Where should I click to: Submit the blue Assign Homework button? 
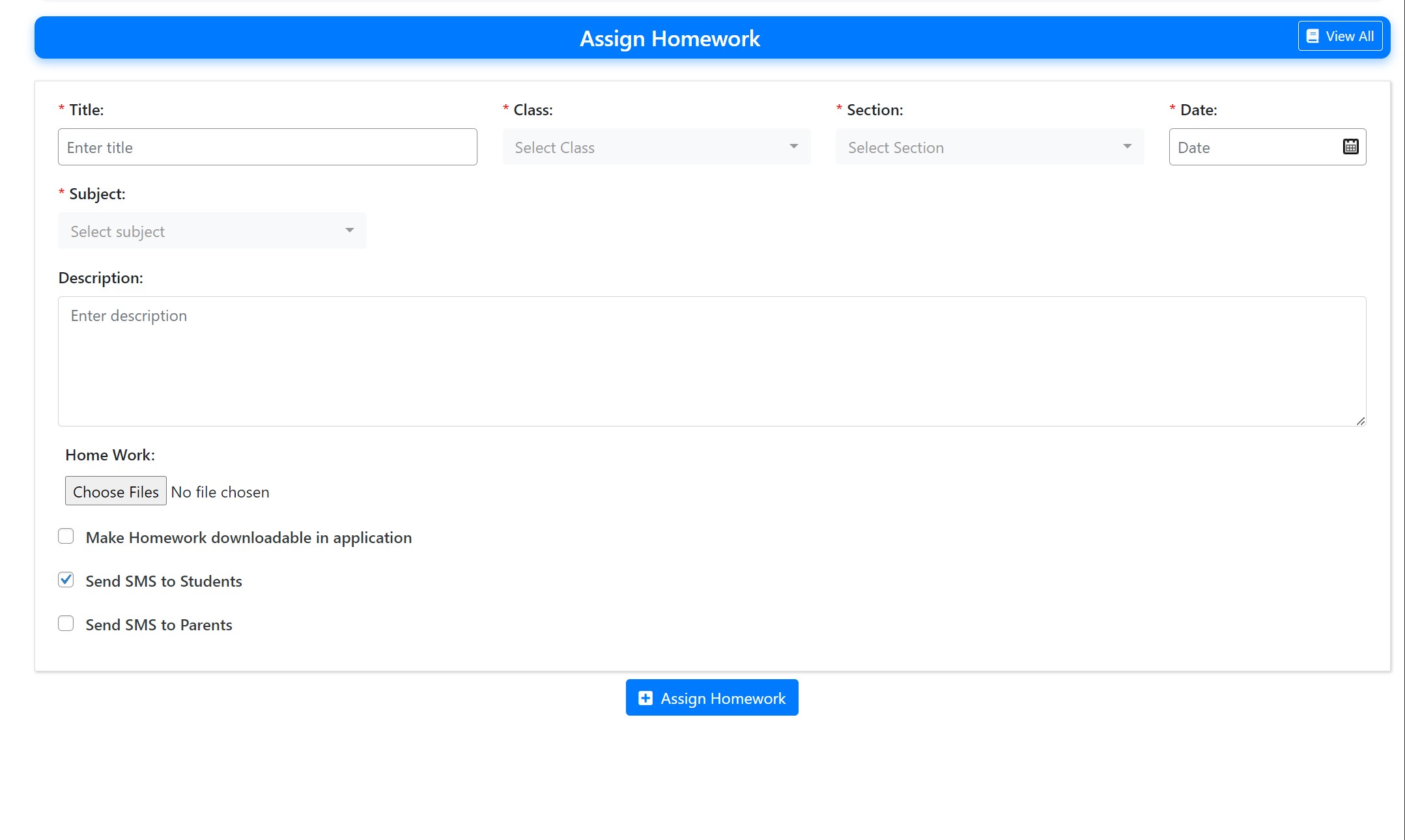point(712,698)
